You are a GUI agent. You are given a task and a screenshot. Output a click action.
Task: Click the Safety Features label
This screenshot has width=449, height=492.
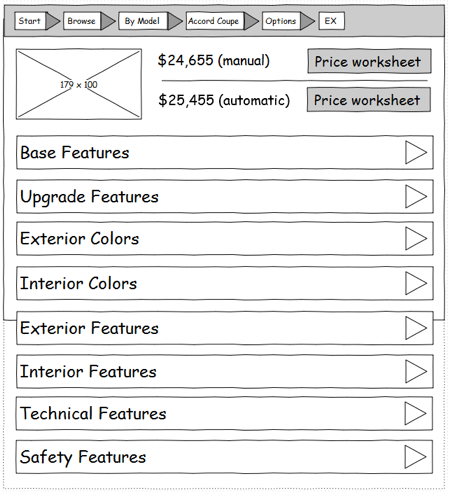pyautogui.click(x=83, y=457)
